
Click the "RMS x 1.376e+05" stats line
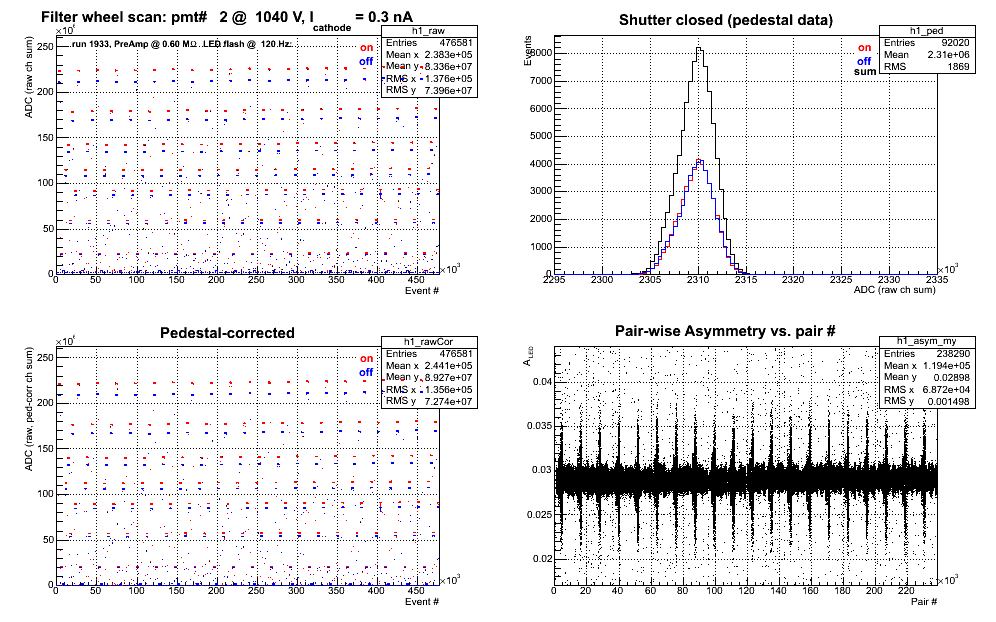(429, 78)
